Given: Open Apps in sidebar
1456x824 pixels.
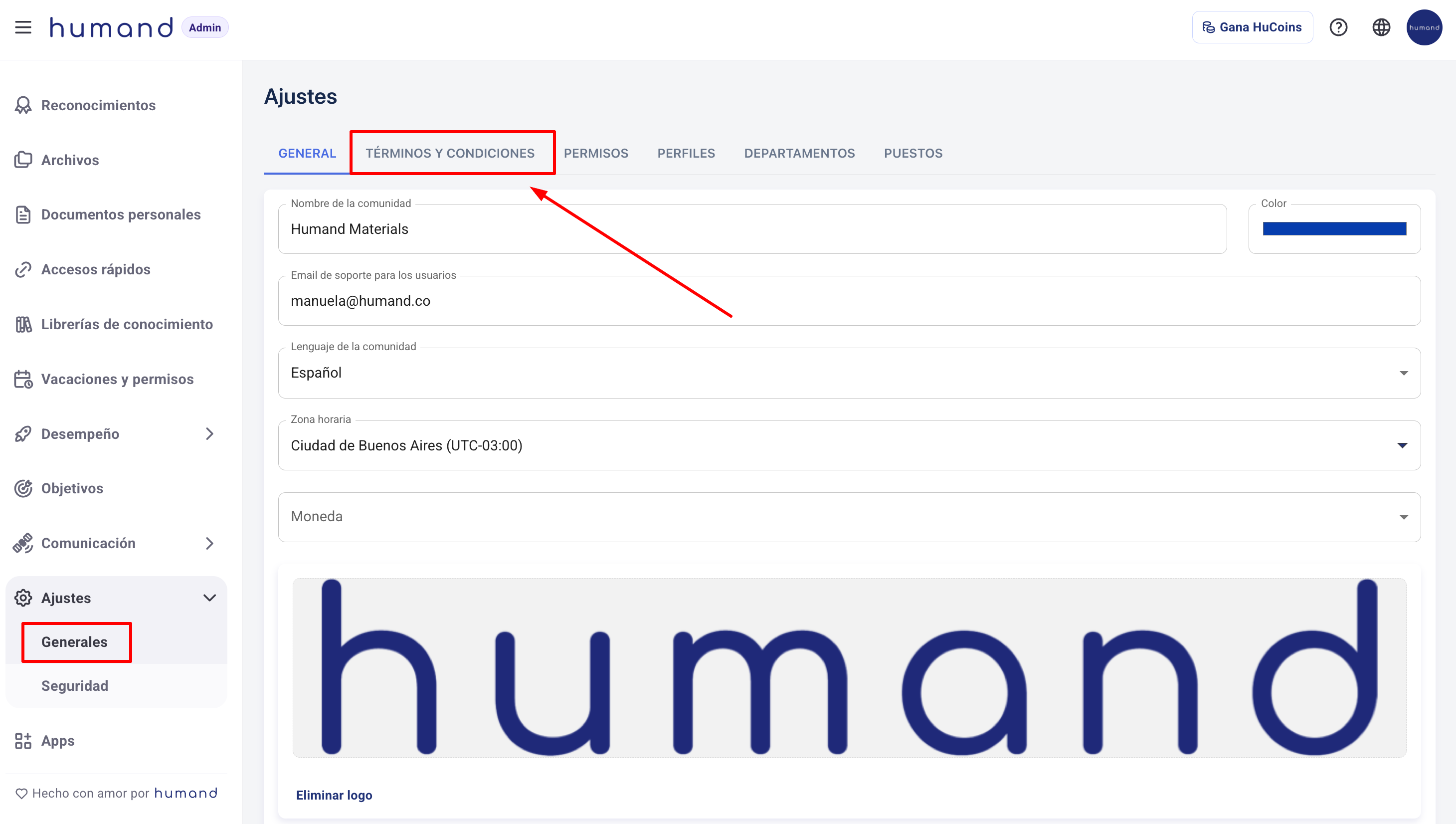Looking at the screenshot, I should [x=58, y=741].
